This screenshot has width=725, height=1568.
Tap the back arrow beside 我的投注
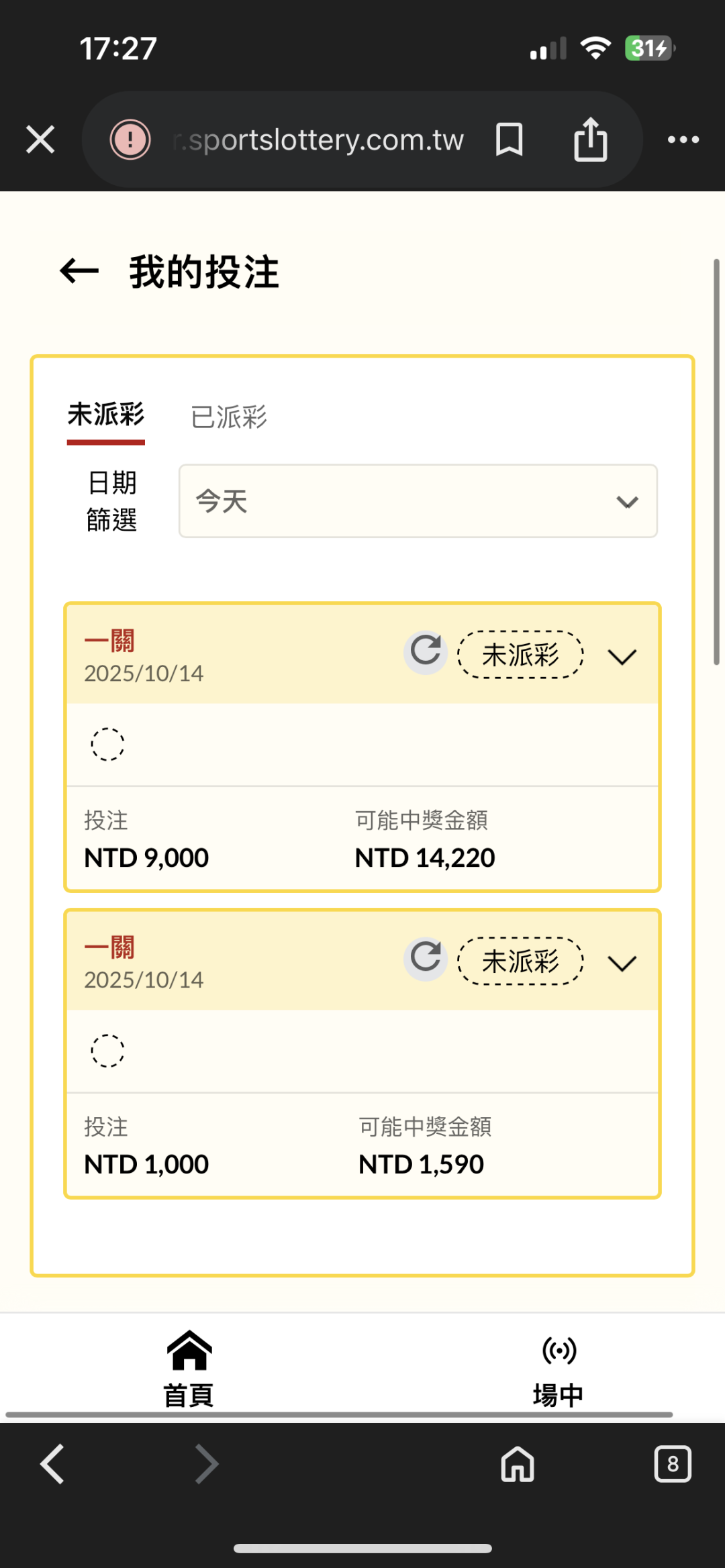pos(79,272)
